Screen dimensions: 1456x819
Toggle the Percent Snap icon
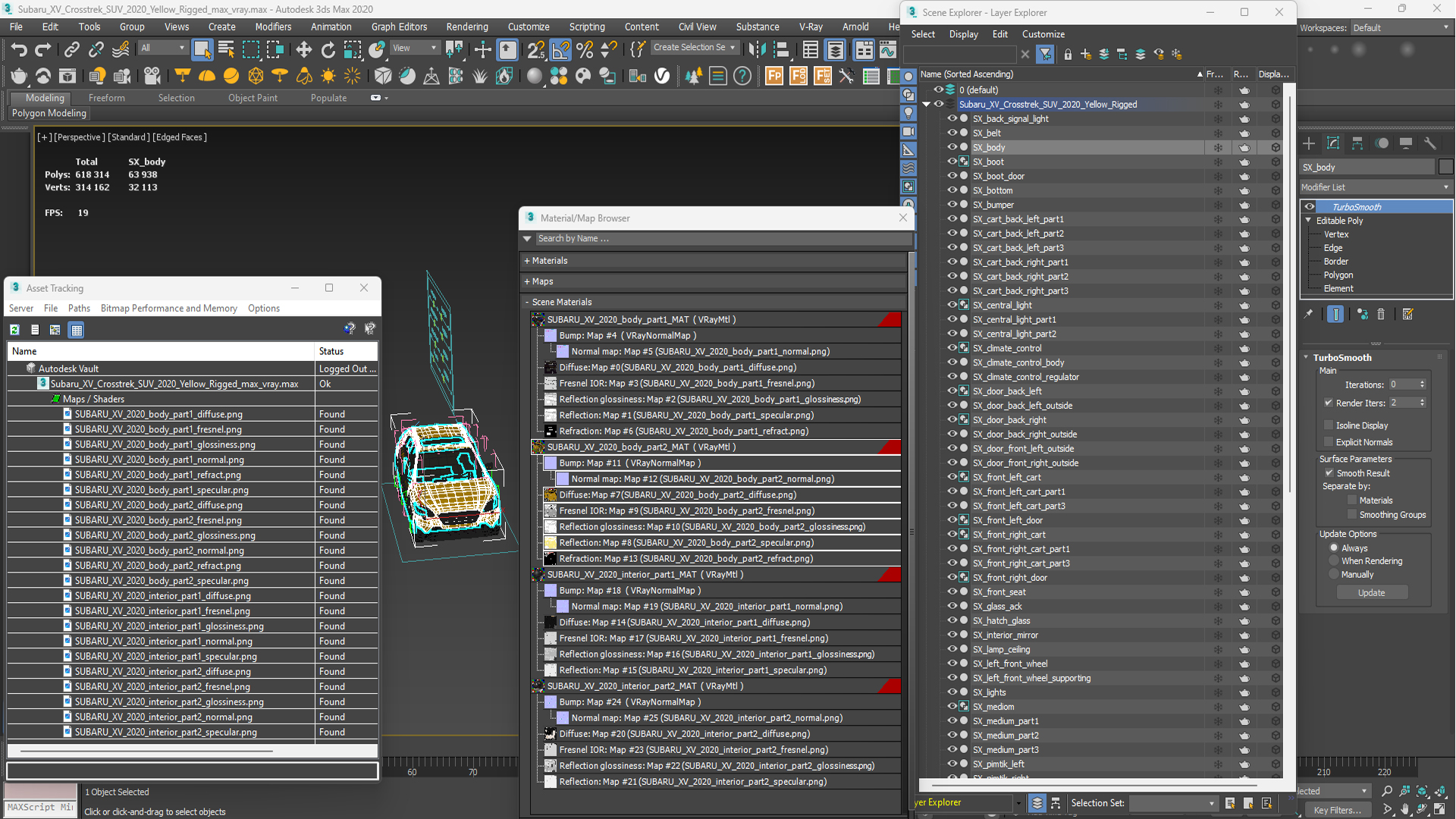point(585,50)
